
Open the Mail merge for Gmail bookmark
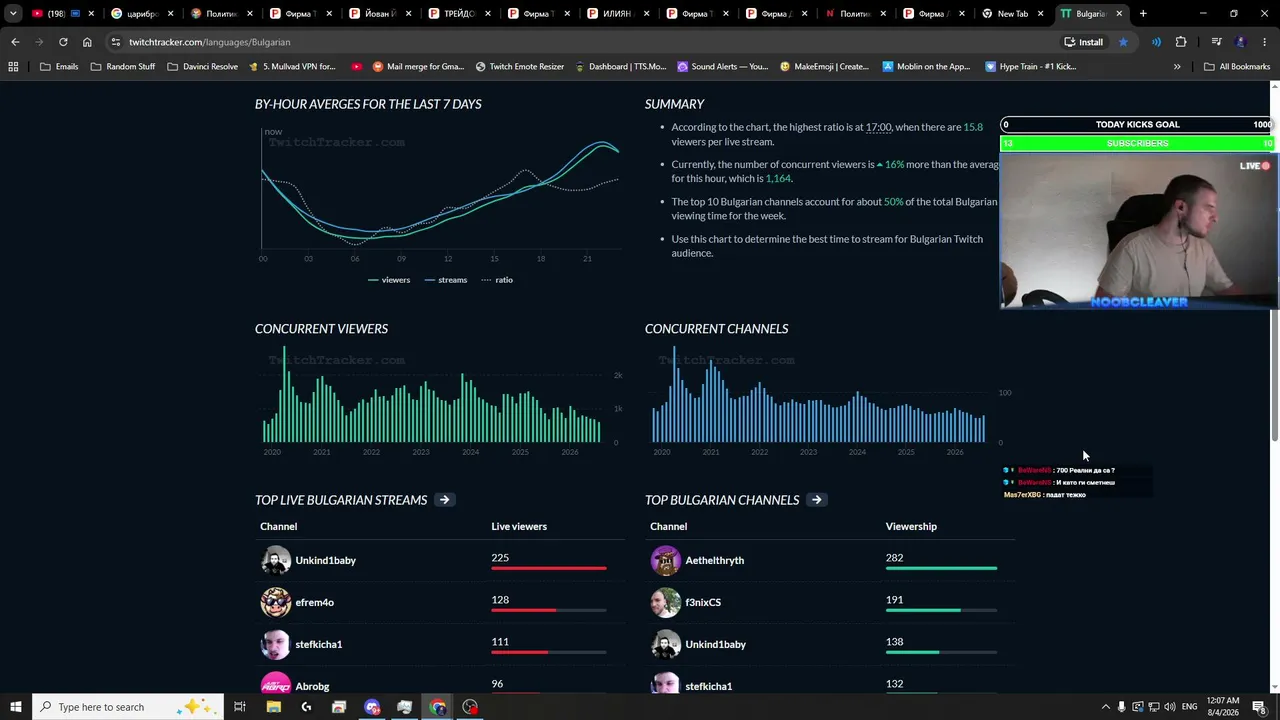click(x=418, y=67)
